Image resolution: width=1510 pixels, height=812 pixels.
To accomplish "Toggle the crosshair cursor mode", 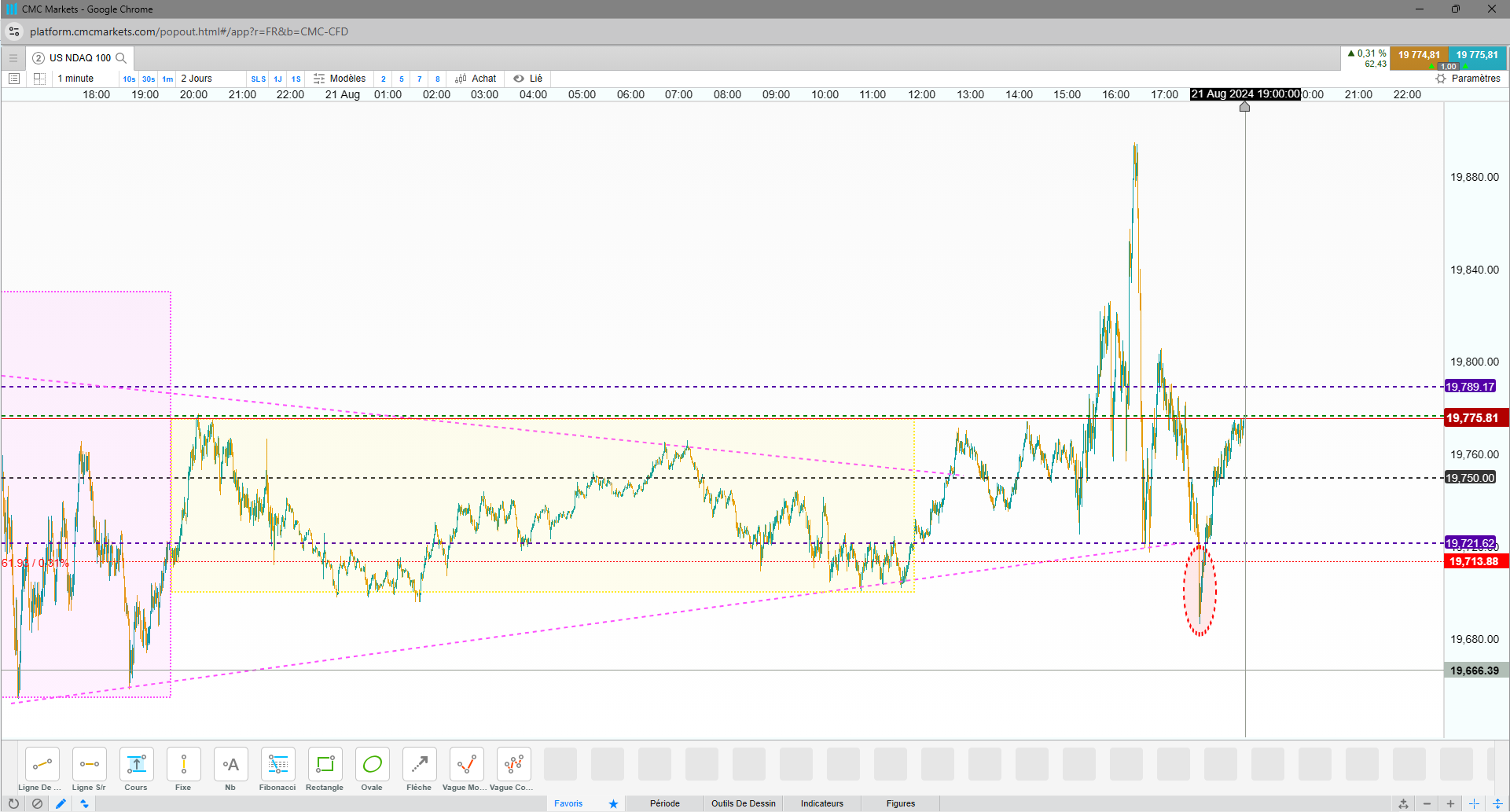I will [1474, 803].
